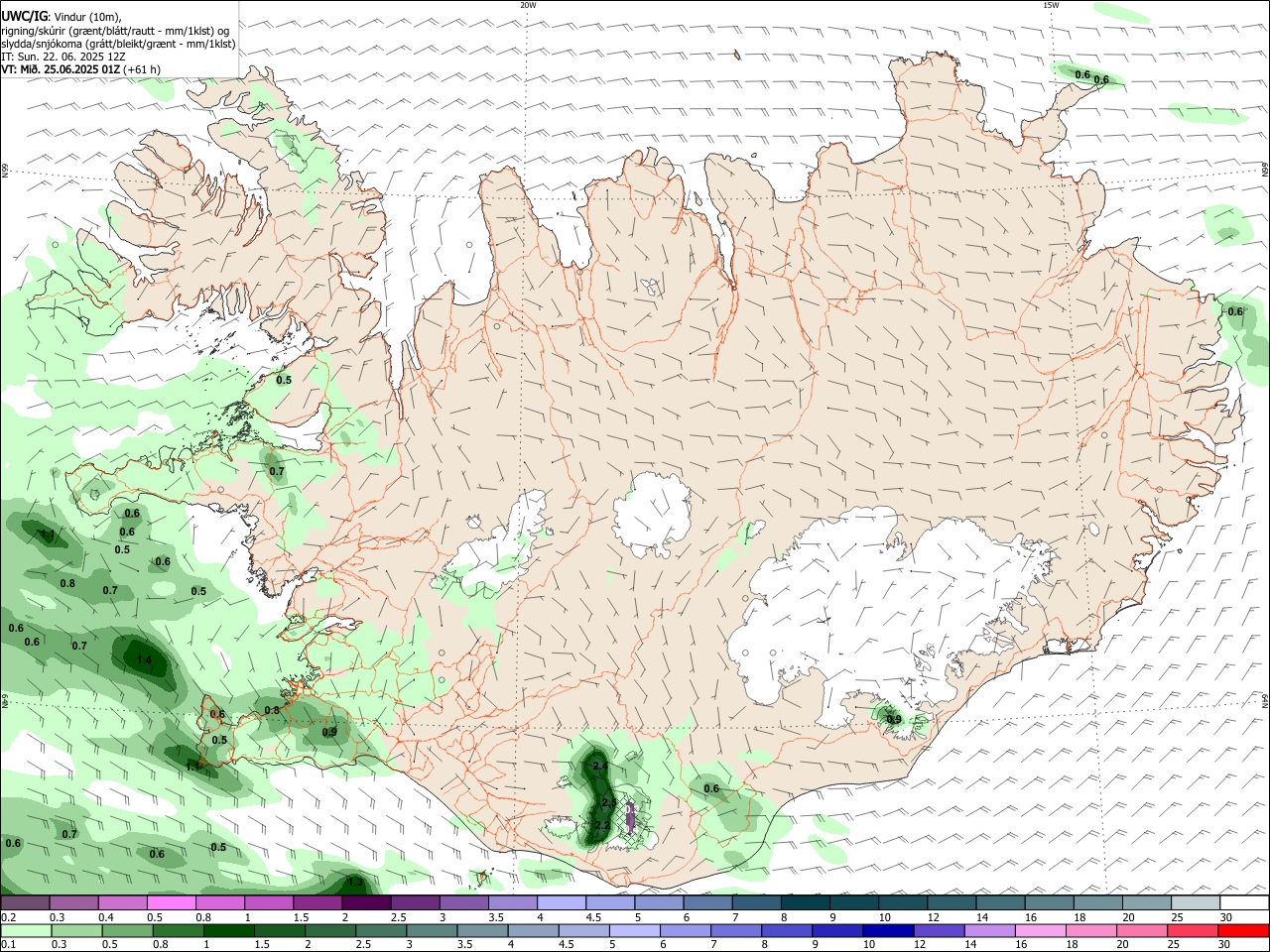Click top legend row swatch between 0.5 and 0.8

[171, 903]
